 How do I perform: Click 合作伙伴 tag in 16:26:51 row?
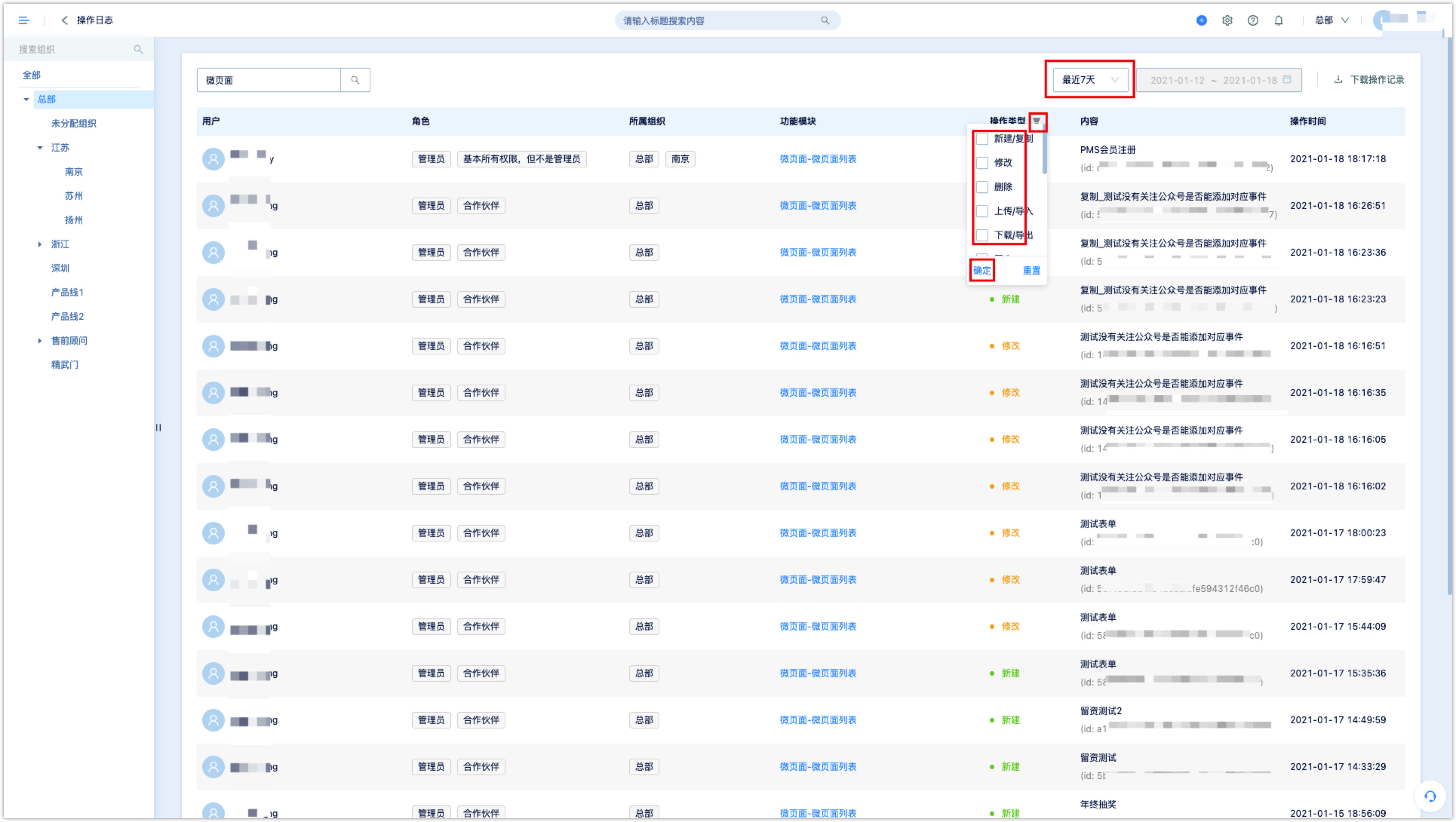[481, 205]
